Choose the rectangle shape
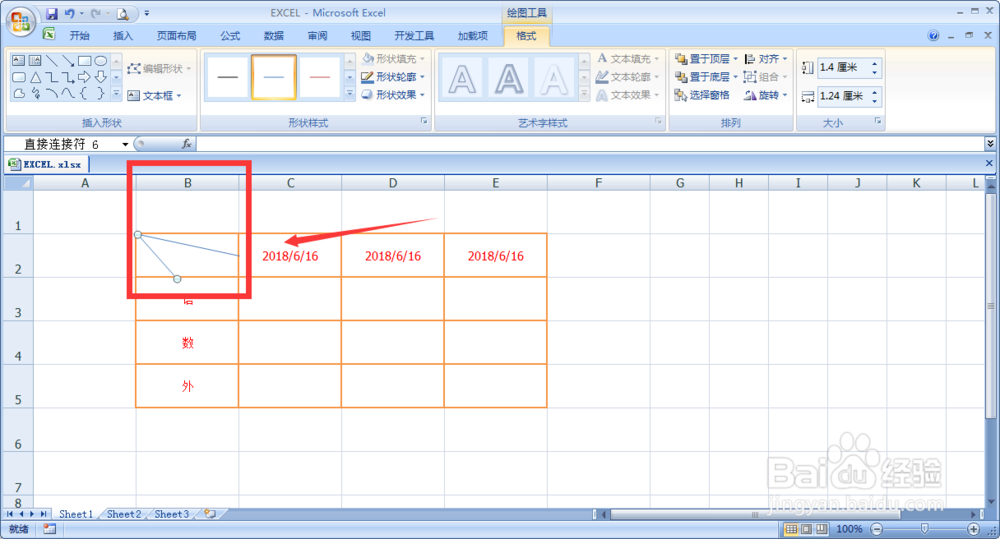 (x=84, y=61)
